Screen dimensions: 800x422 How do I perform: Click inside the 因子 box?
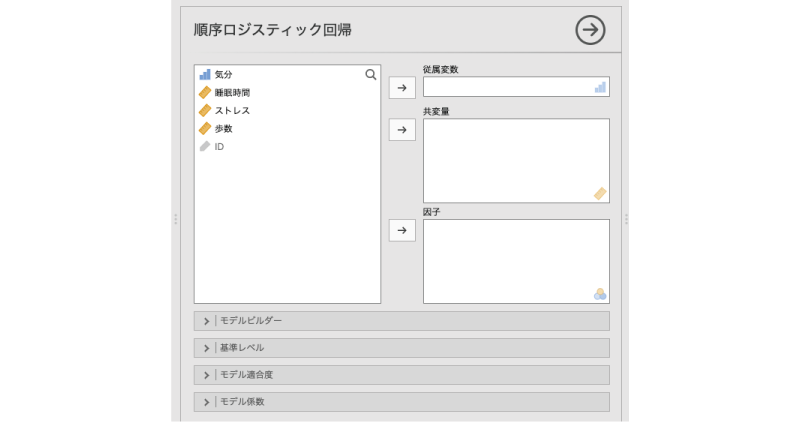[x=515, y=261]
